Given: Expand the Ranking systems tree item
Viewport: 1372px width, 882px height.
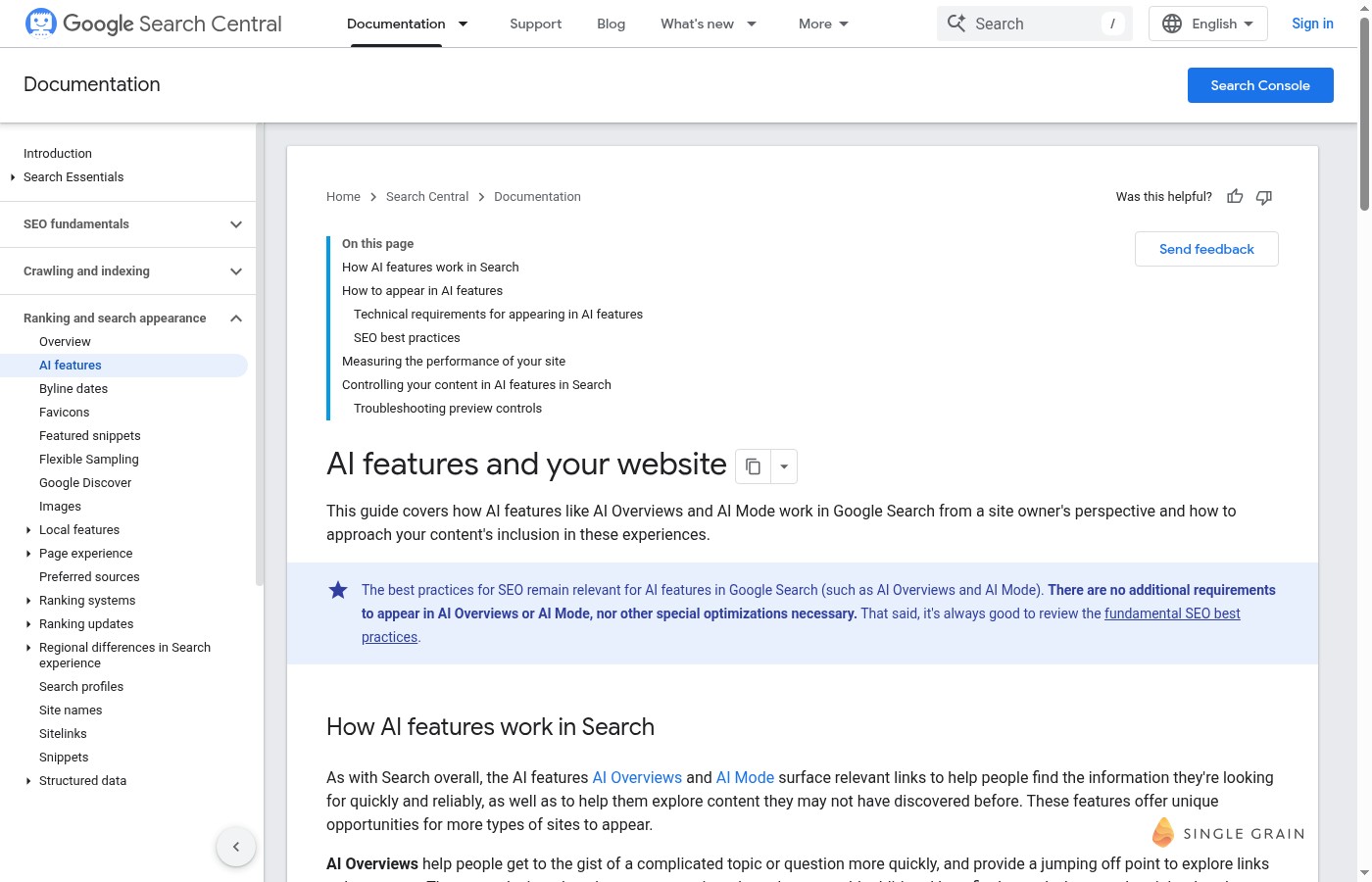Looking at the screenshot, I should [x=28, y=601].
